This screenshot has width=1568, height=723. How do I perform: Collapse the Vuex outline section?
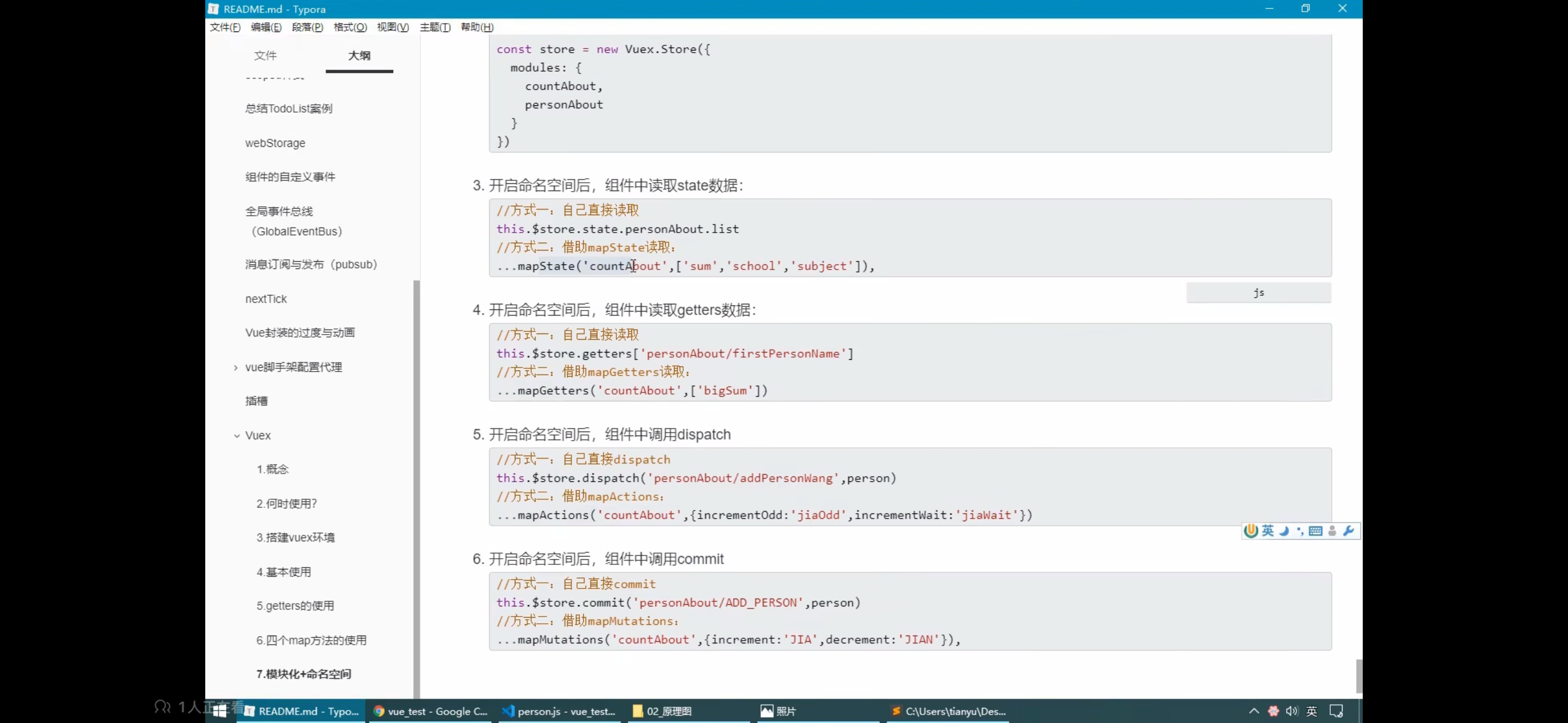(x=237, y=435)
